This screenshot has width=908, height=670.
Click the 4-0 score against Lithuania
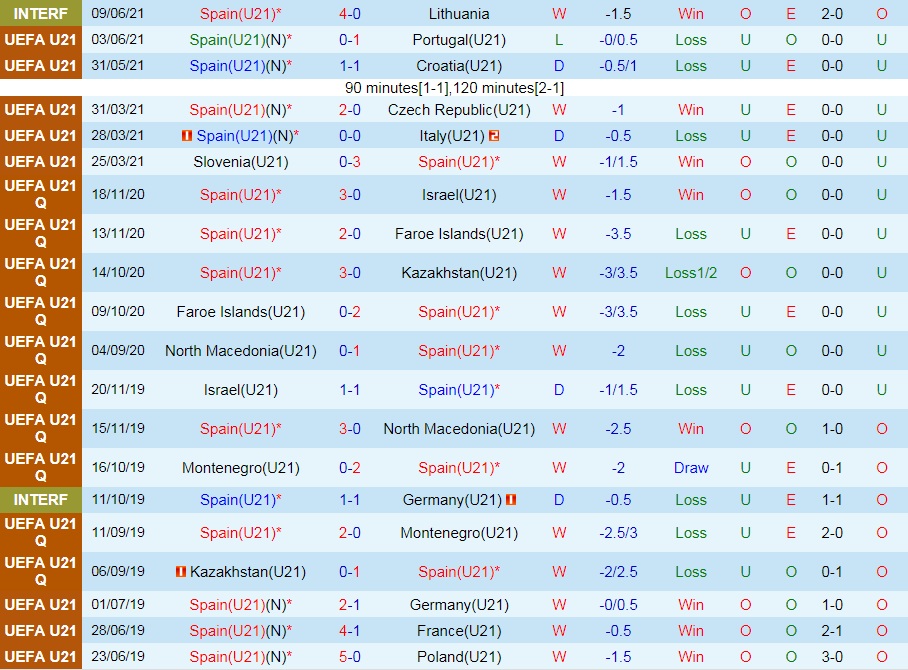349,14
